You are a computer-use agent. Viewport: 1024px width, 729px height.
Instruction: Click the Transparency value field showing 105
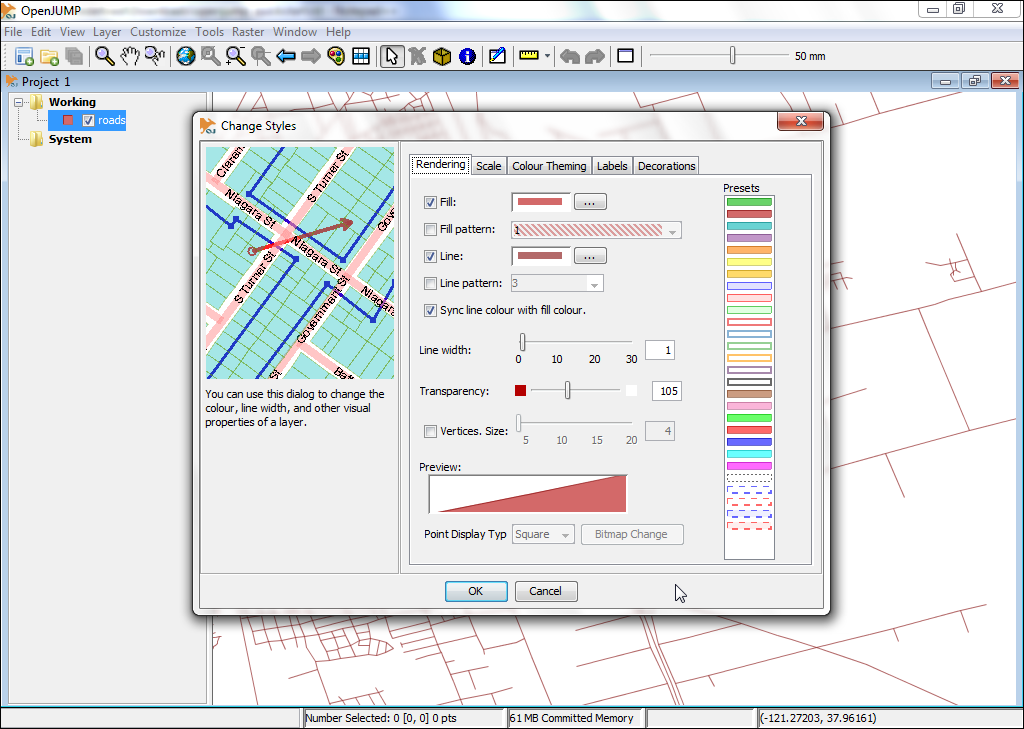pyautogui.click(x=667, y=391)
